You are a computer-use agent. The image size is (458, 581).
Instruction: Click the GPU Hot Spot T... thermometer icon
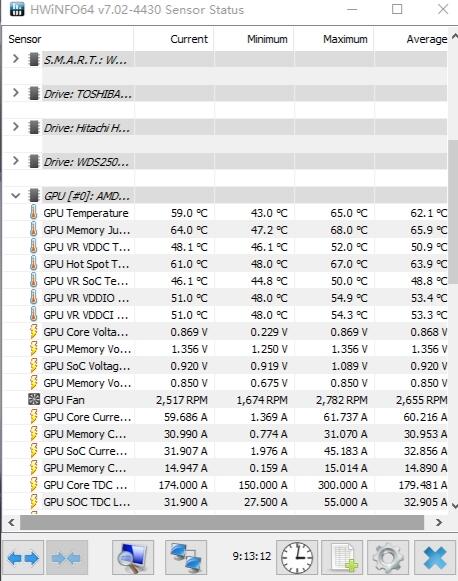coord(33,264)
